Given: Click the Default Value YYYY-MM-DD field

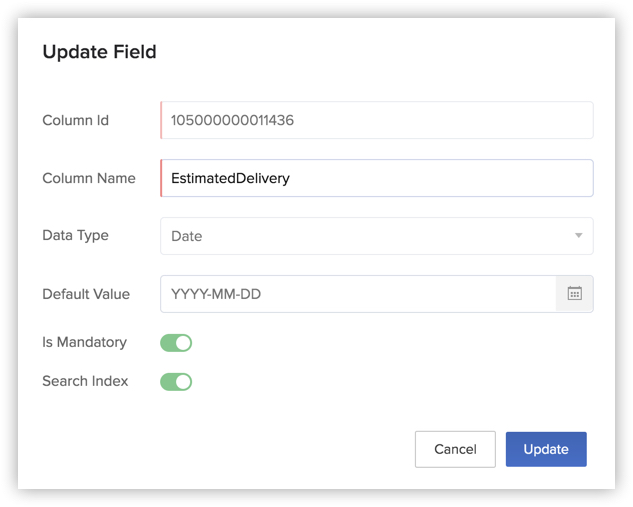Looking at the screenshot, I should pyautogui.click(x=358, y=294).
